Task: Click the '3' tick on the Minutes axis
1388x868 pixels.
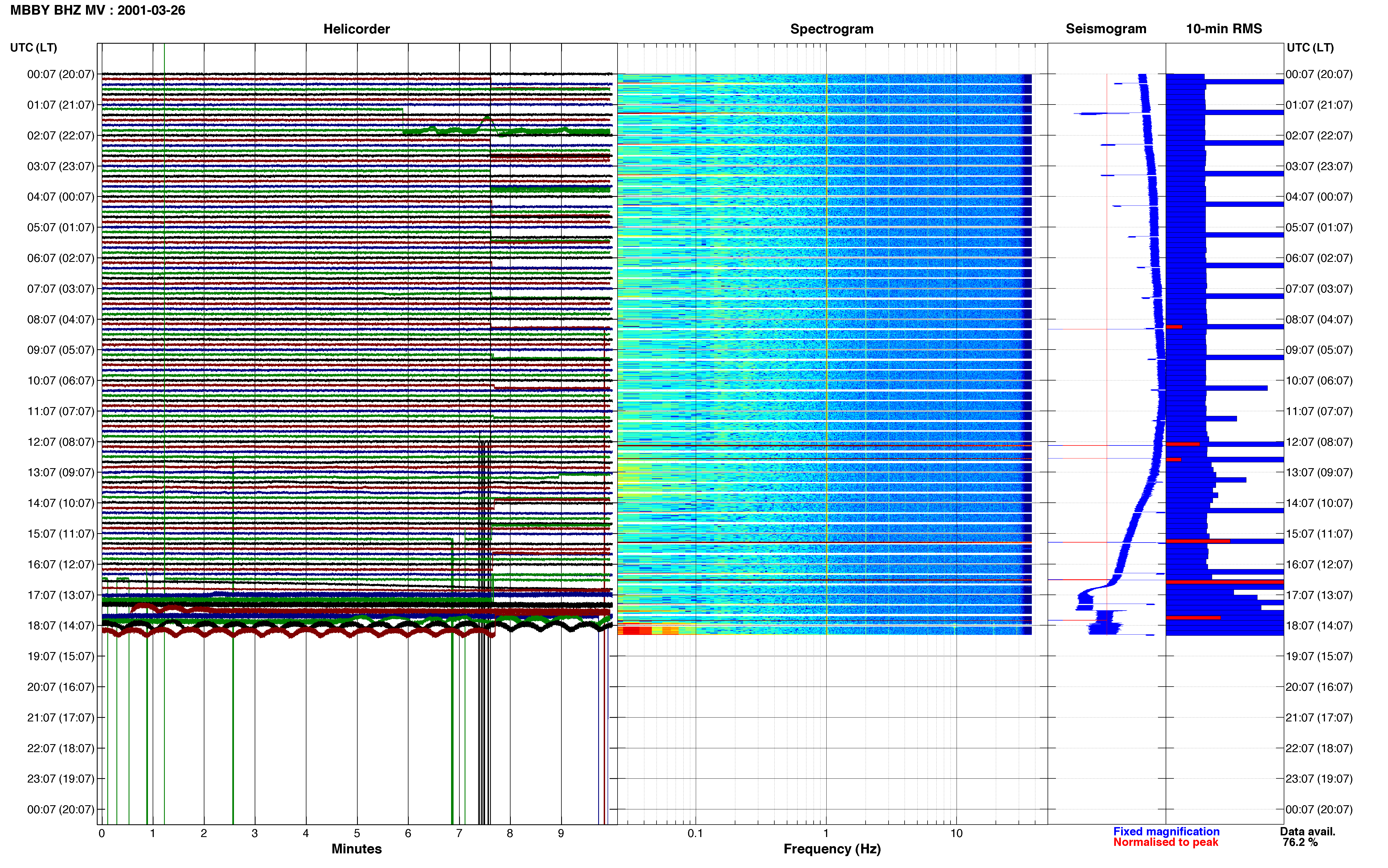Action: (x=255, y=833)
